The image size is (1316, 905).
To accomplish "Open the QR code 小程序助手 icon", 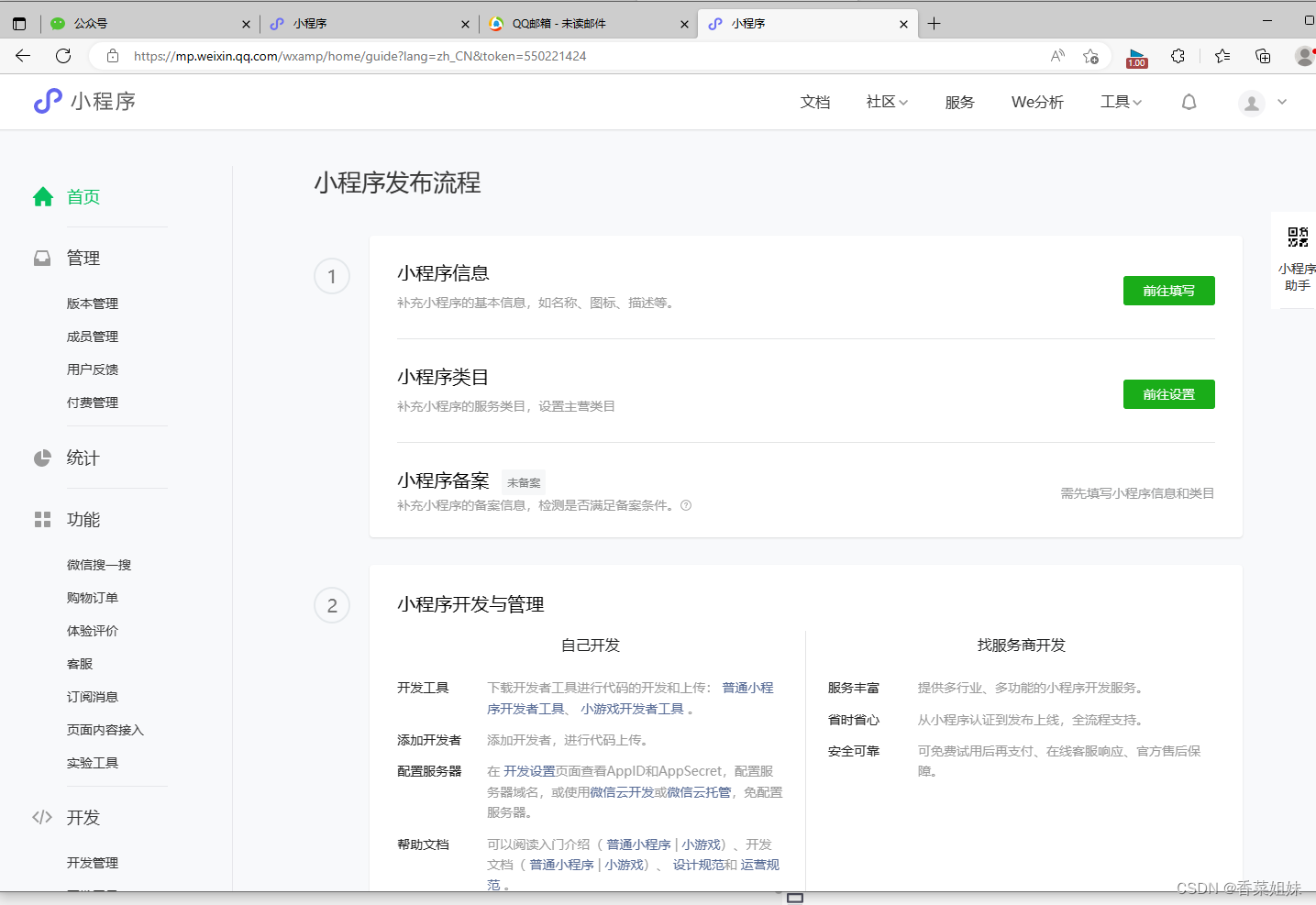I will (x=1298, y=237).
